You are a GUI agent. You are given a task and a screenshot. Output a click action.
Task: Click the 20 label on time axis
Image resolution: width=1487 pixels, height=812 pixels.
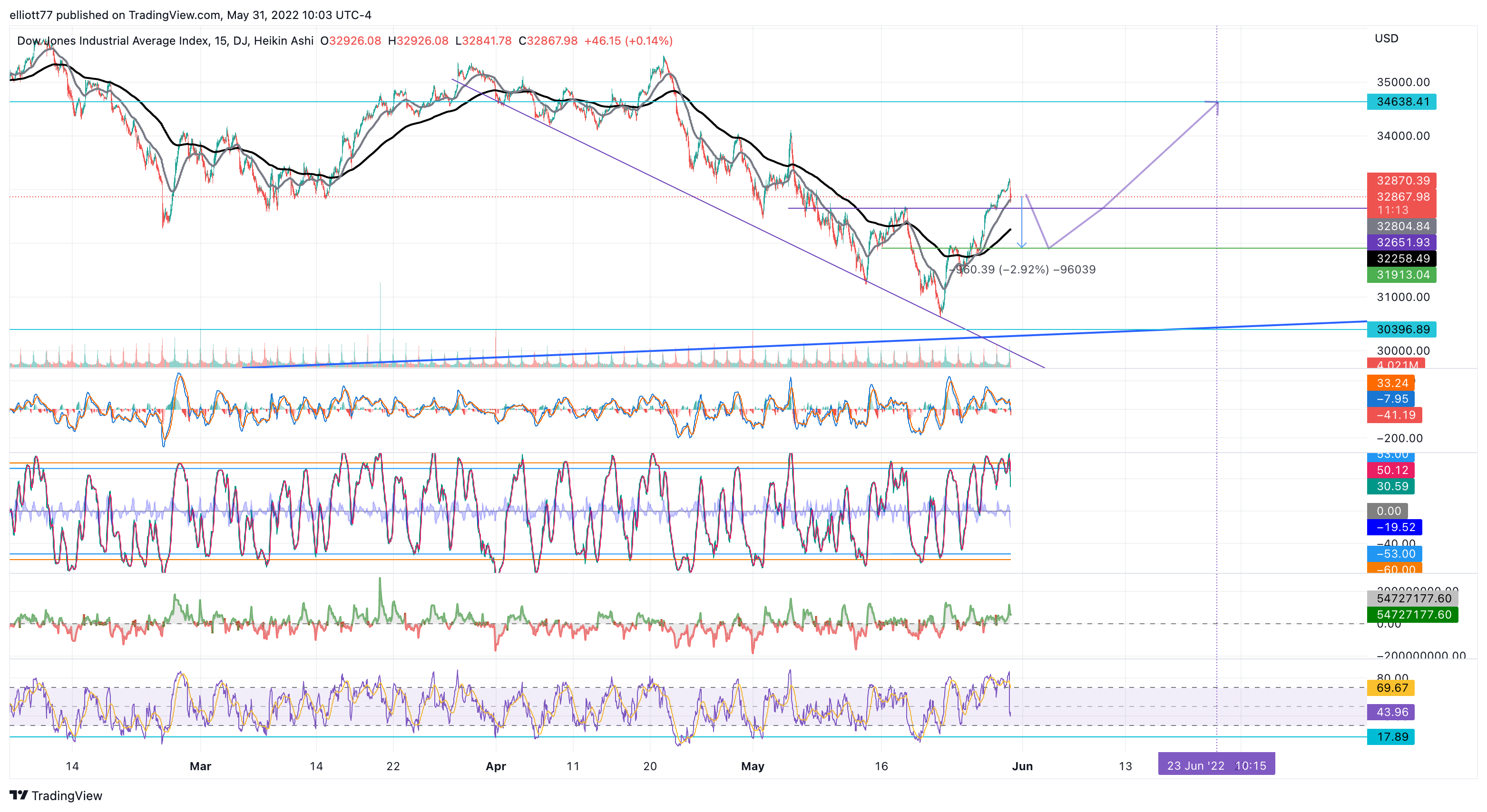pos(650,766)
